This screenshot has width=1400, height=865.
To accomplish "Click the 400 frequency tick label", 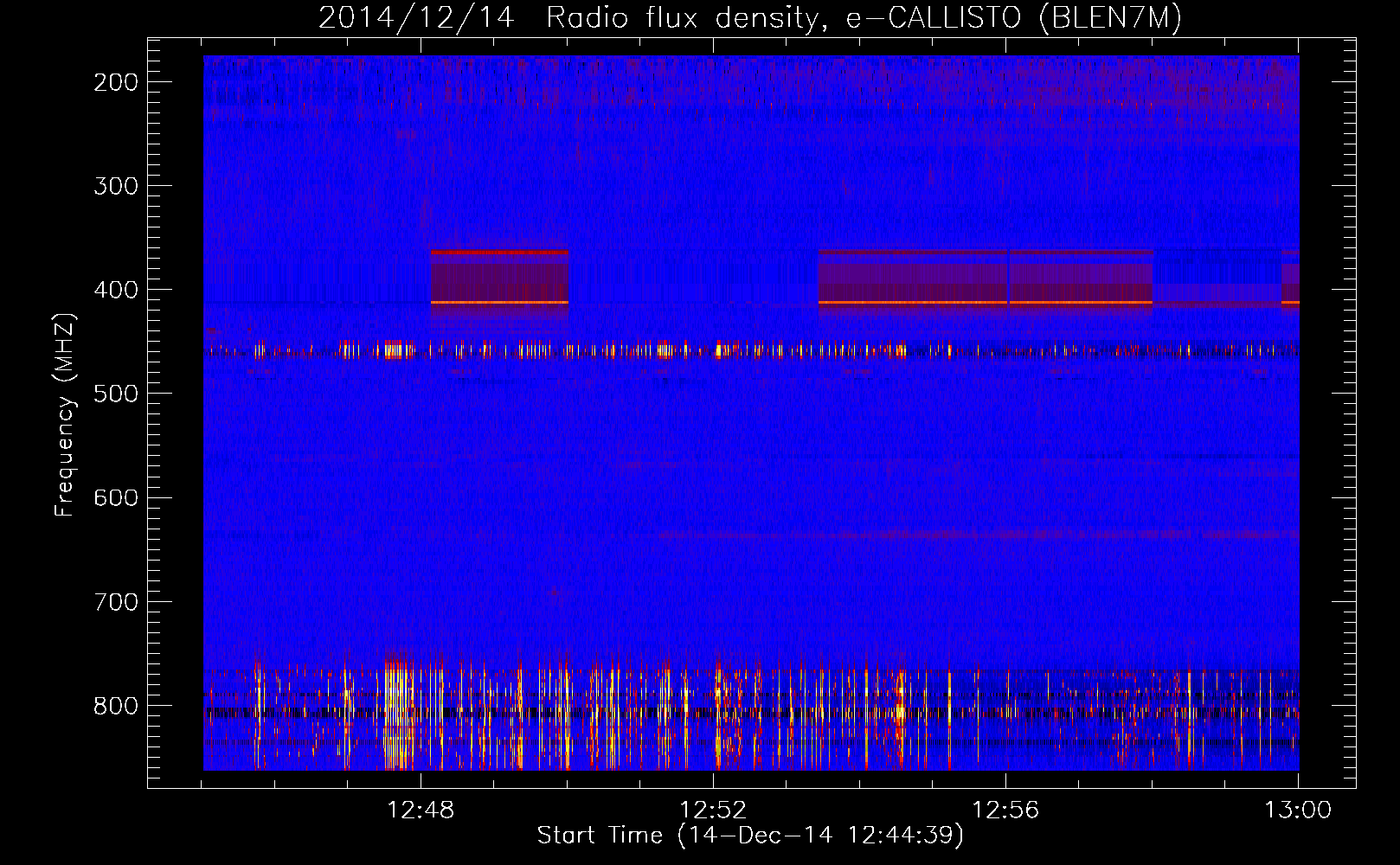I will tap(116, 290).
